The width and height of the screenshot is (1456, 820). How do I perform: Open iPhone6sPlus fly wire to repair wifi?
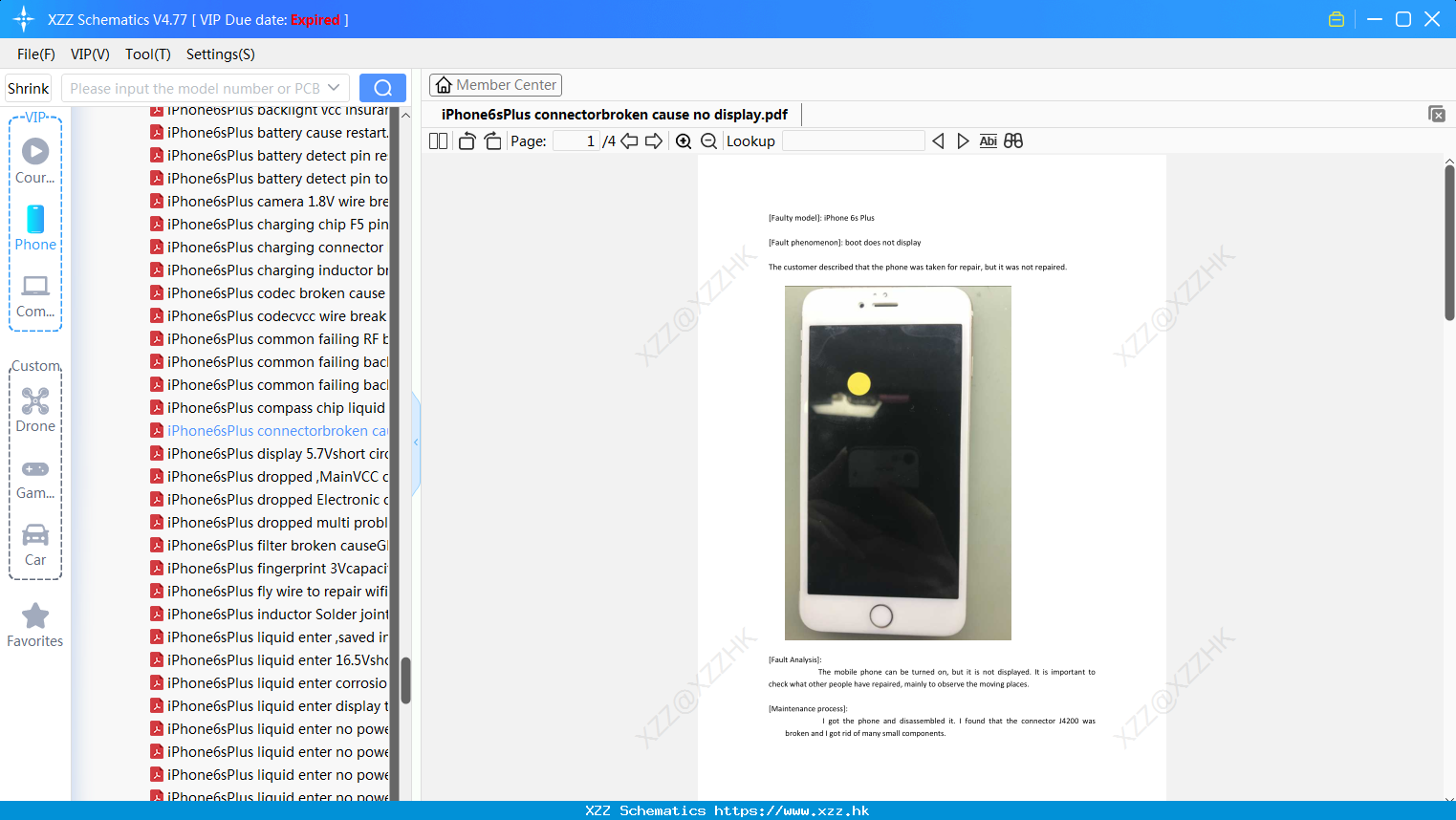(x=270, y=592)
